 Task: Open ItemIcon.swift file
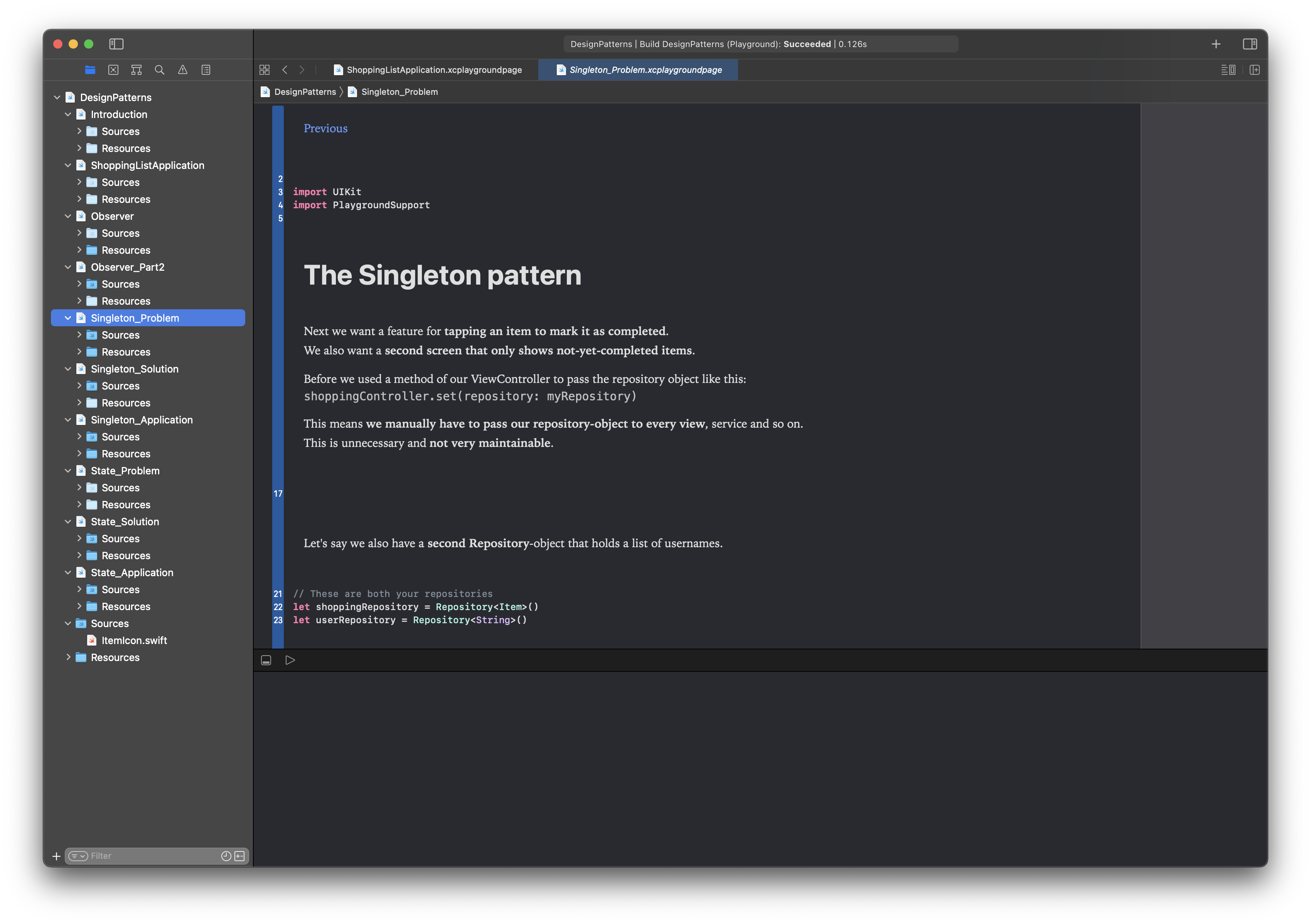pos(134,641)
